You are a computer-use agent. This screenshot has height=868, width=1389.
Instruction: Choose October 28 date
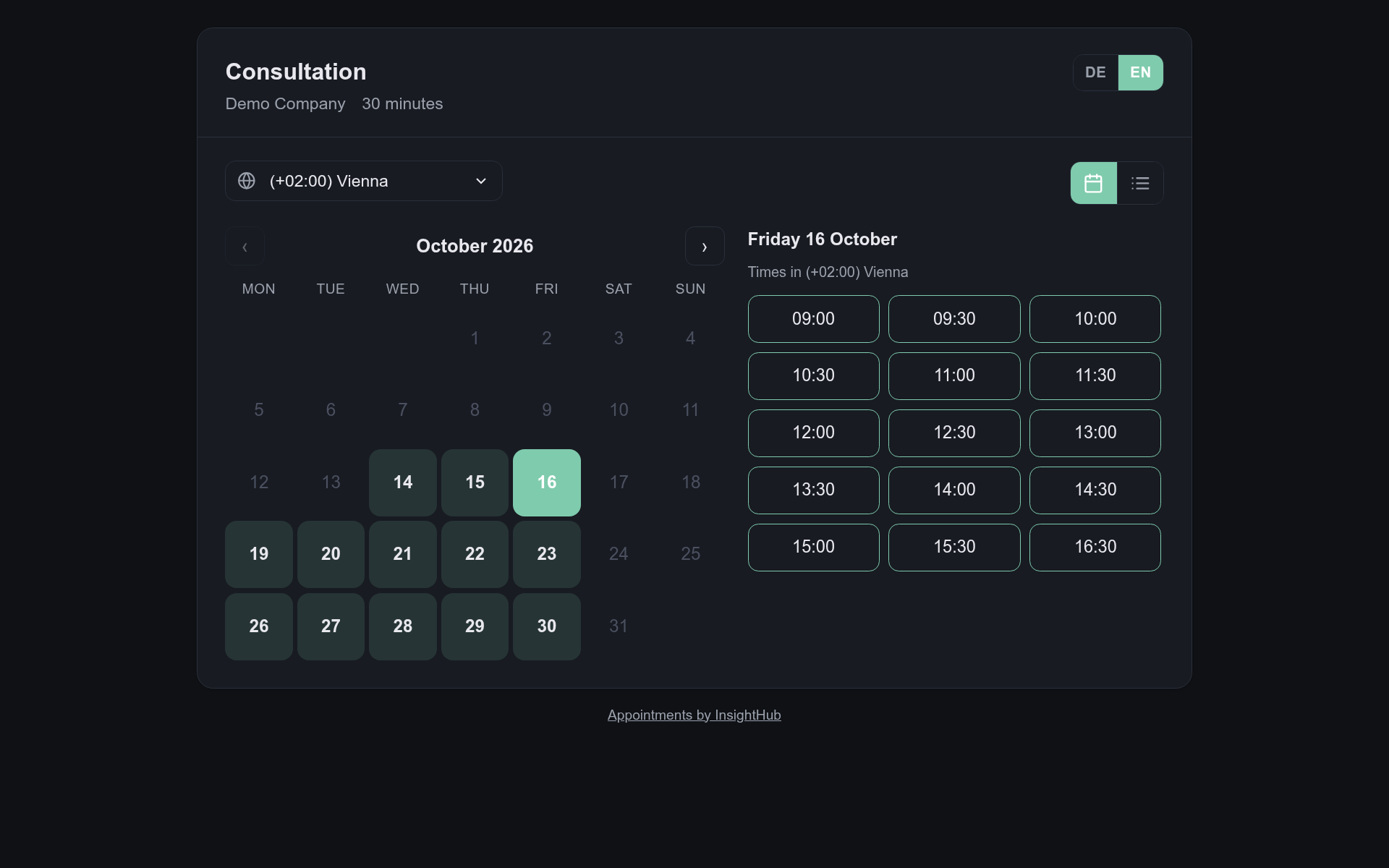pyautogui.click(x=403, y=626)
